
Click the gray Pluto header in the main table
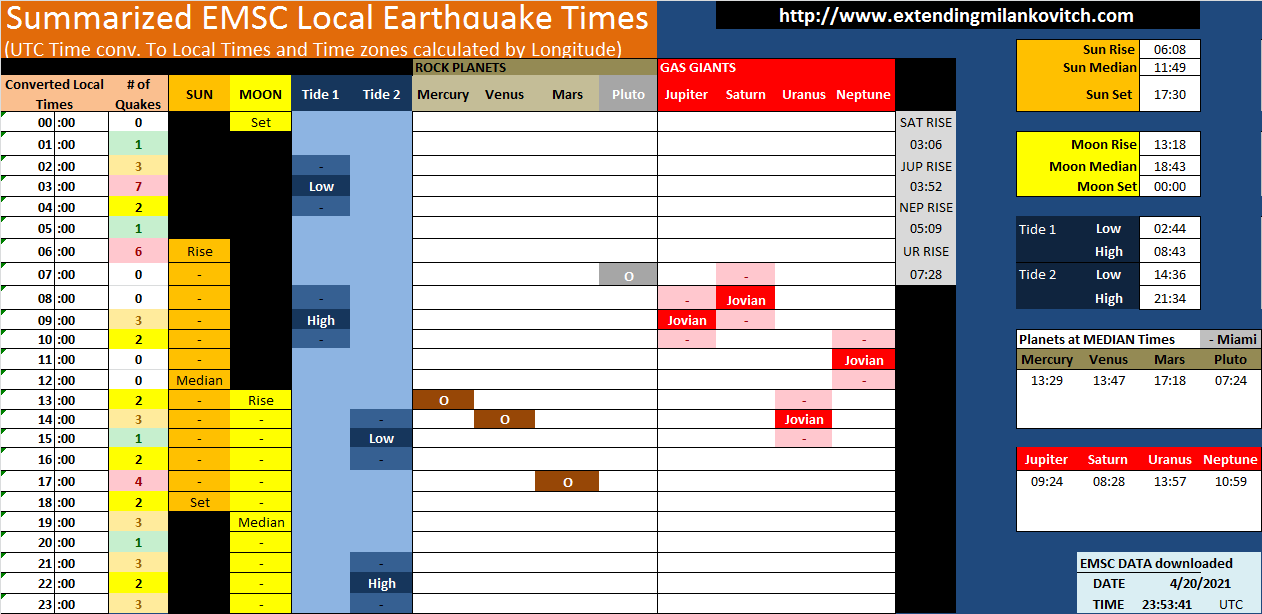[628, 94]
